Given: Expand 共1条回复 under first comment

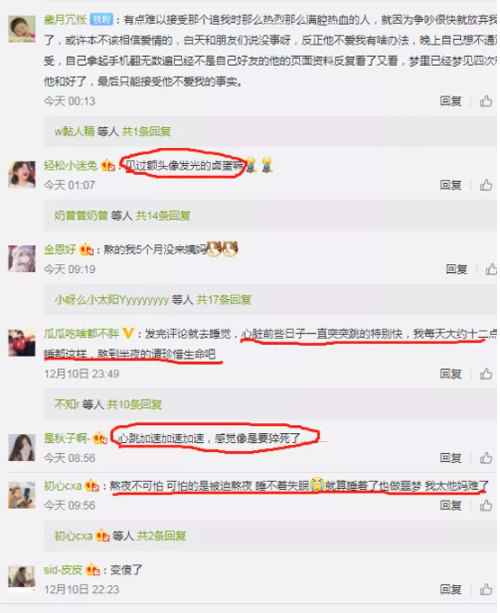Looking at the screenshot, I should 146,131.
